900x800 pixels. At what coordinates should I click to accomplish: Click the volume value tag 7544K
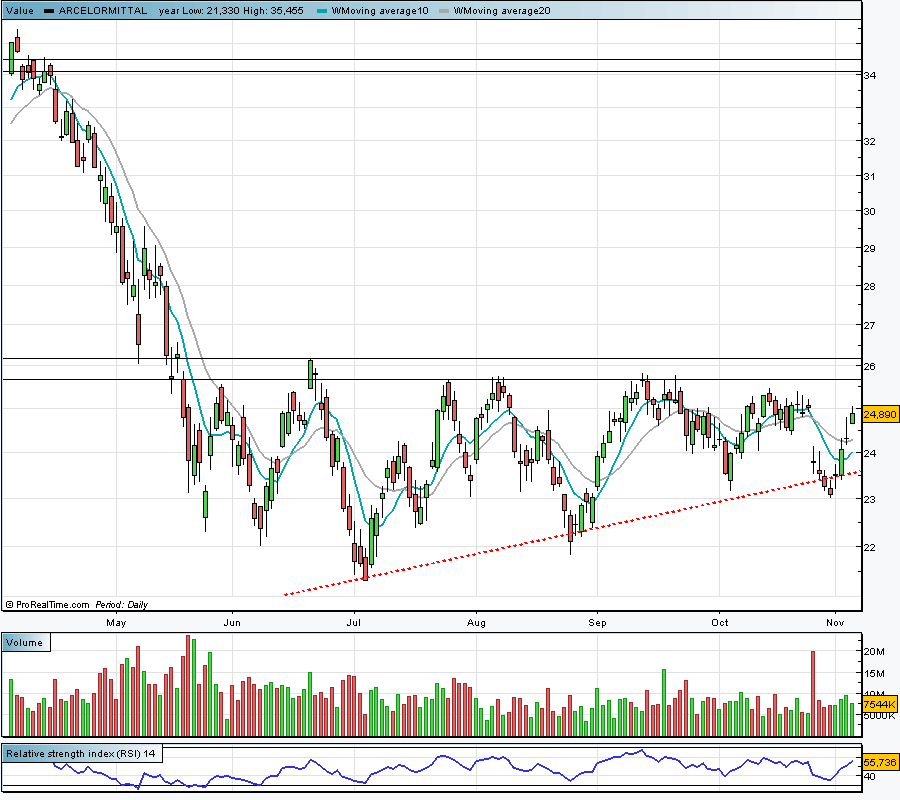[x=879, y=704]
